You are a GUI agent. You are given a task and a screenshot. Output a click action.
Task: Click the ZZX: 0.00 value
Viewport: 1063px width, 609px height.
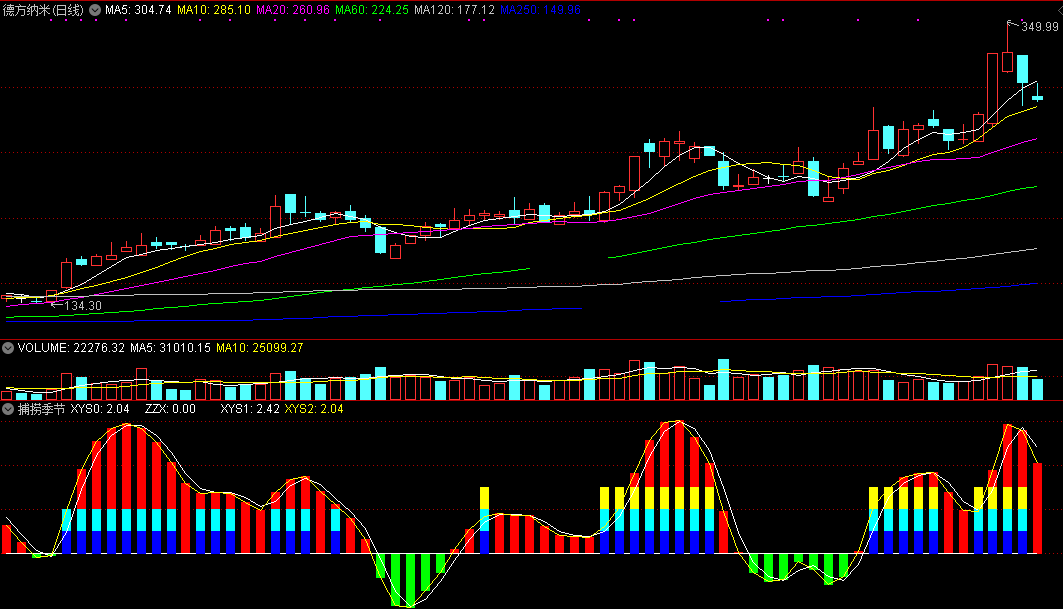tap(170, 409)
